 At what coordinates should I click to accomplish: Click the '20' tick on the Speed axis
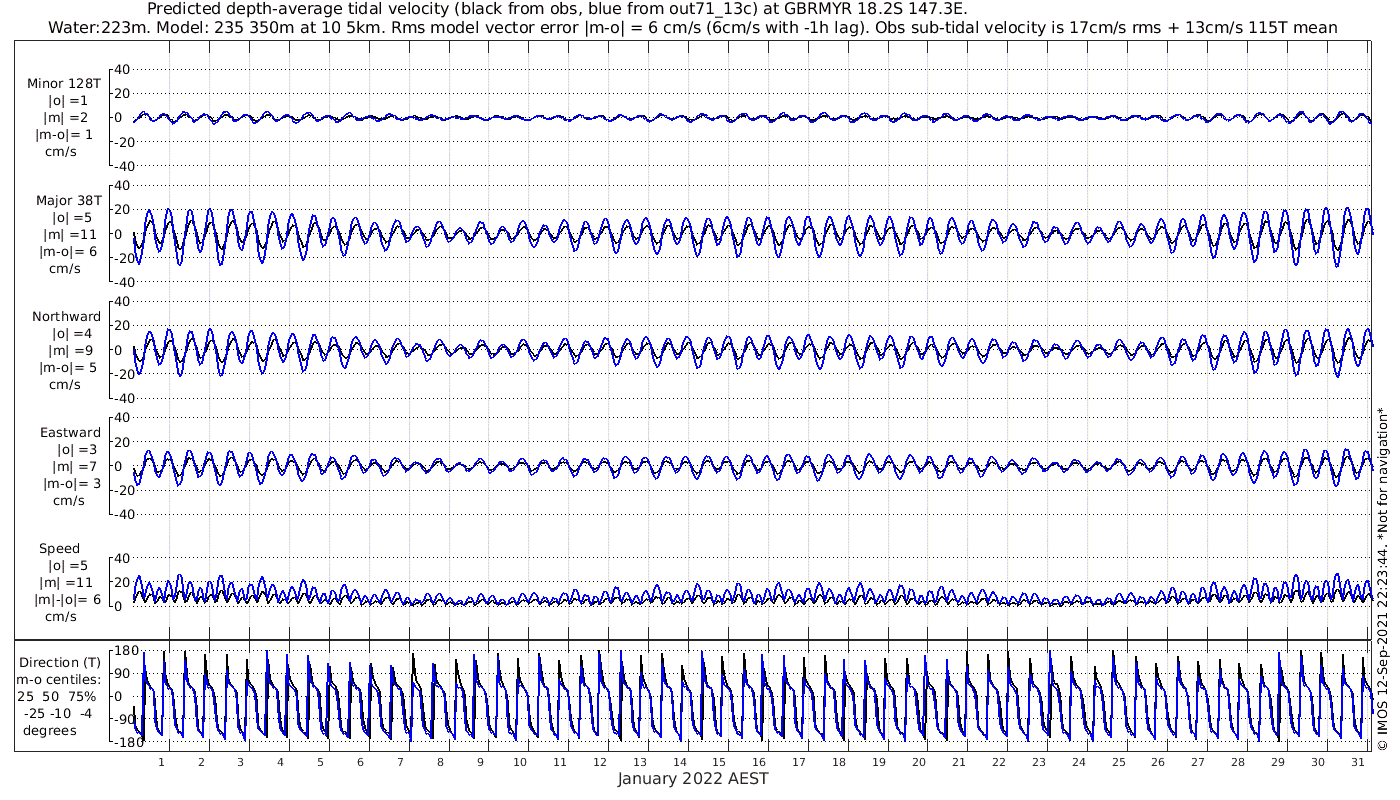click(x=123, y=582)
